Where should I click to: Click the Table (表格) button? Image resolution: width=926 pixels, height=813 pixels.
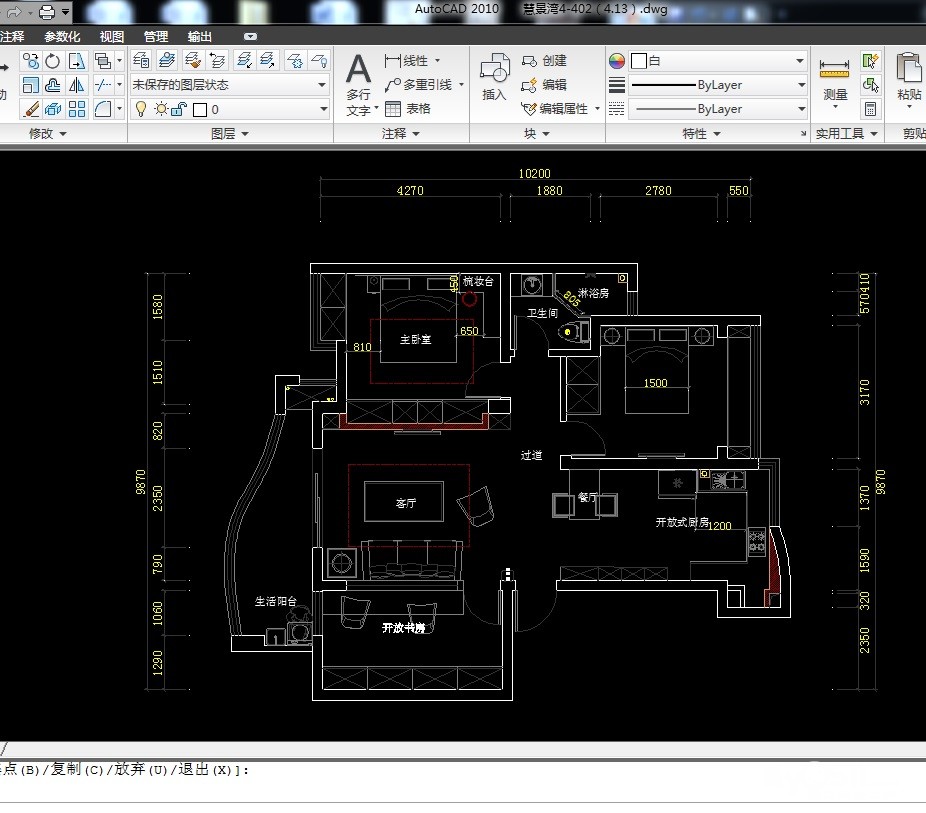coord(408,109)
